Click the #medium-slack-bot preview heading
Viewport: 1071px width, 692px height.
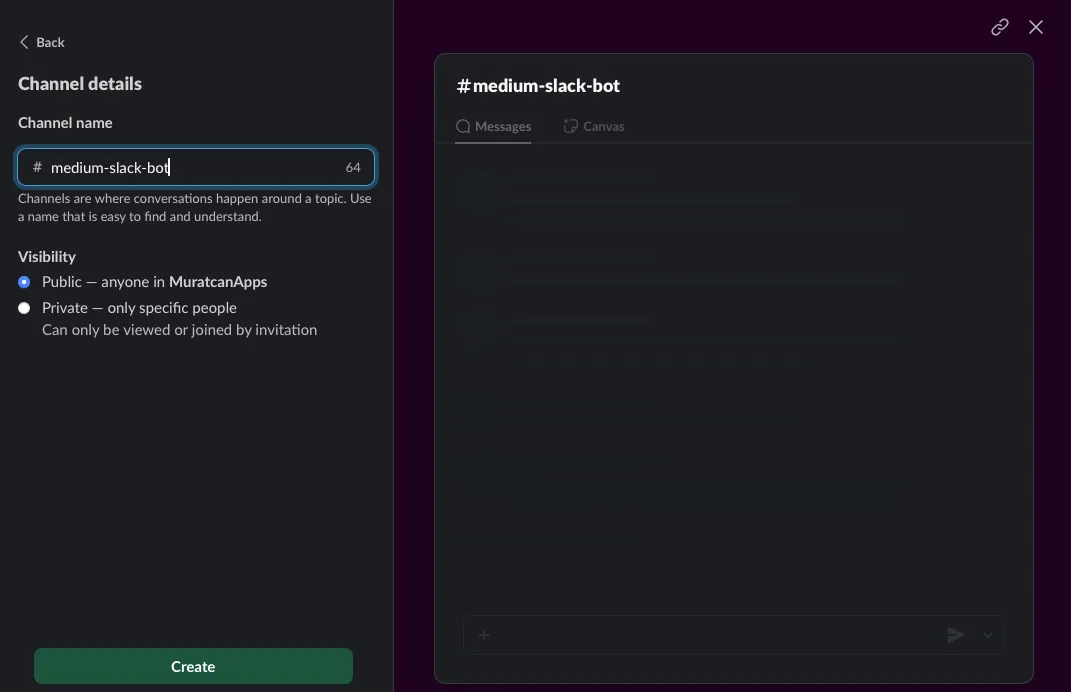click(538, 85)
